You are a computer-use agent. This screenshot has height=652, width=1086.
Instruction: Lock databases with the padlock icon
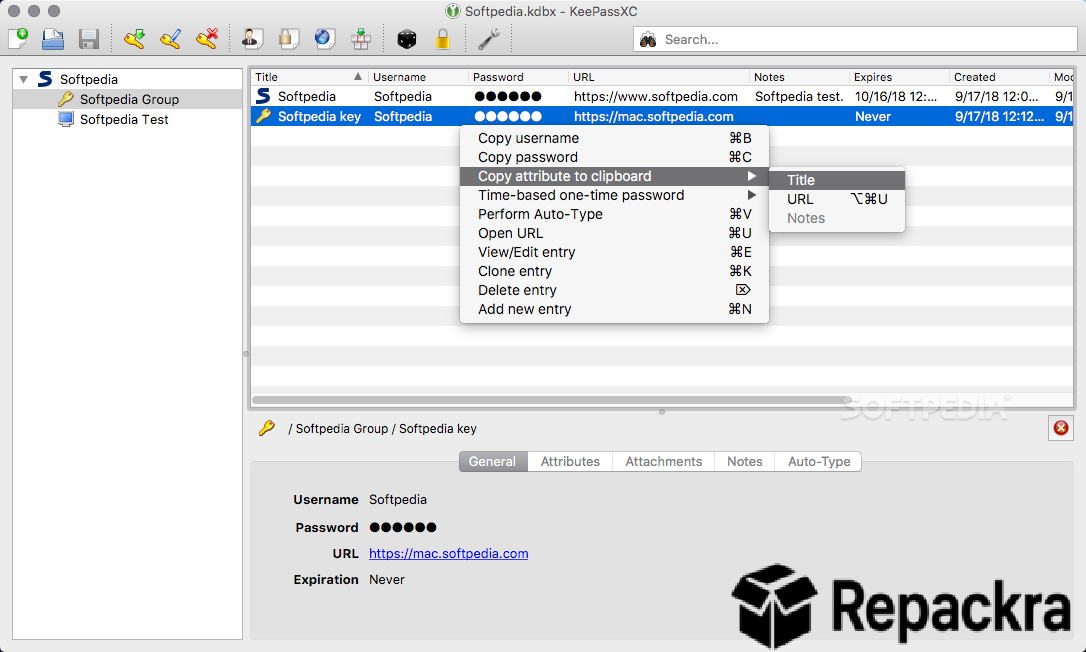(x=443, y=39)
